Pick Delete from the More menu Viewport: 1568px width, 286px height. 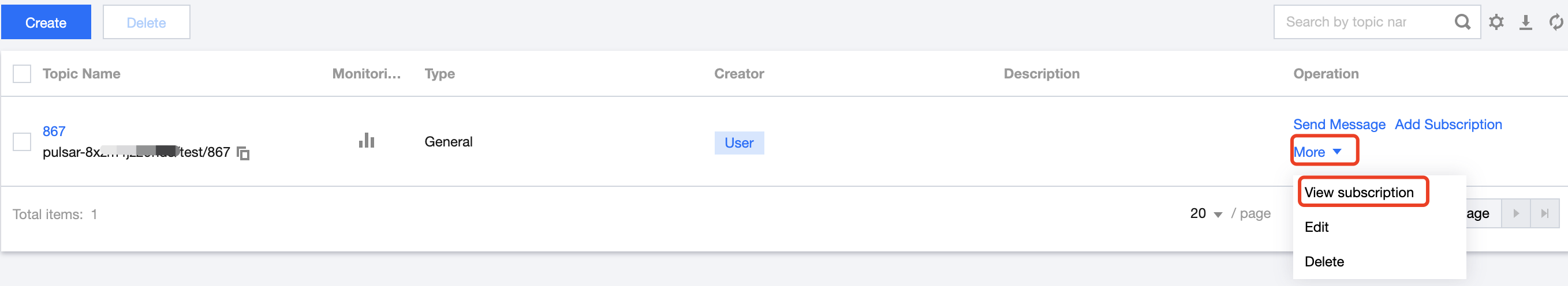(x=1324, y=262)
